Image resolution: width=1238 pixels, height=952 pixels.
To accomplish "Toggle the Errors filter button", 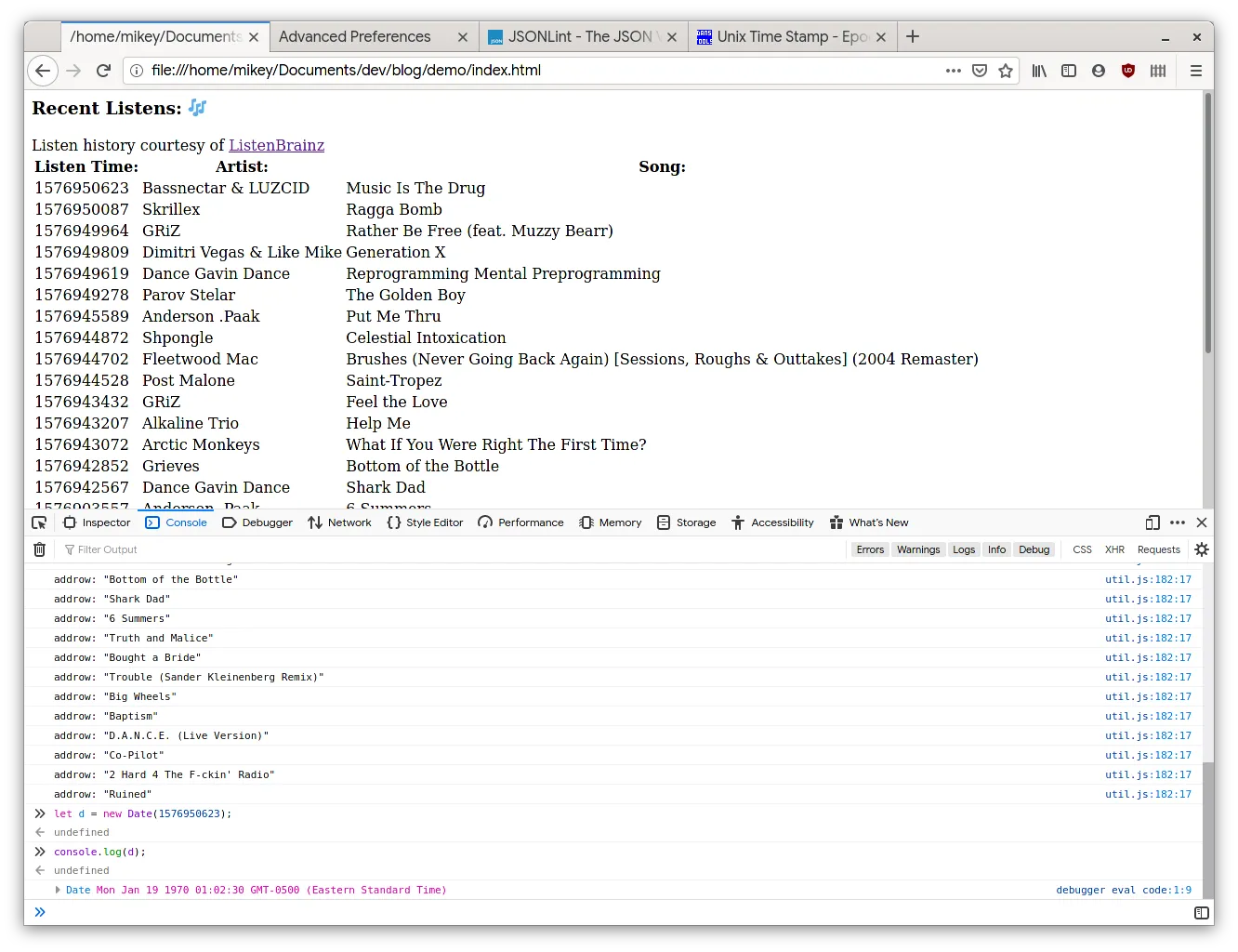I will pos(870,549).
